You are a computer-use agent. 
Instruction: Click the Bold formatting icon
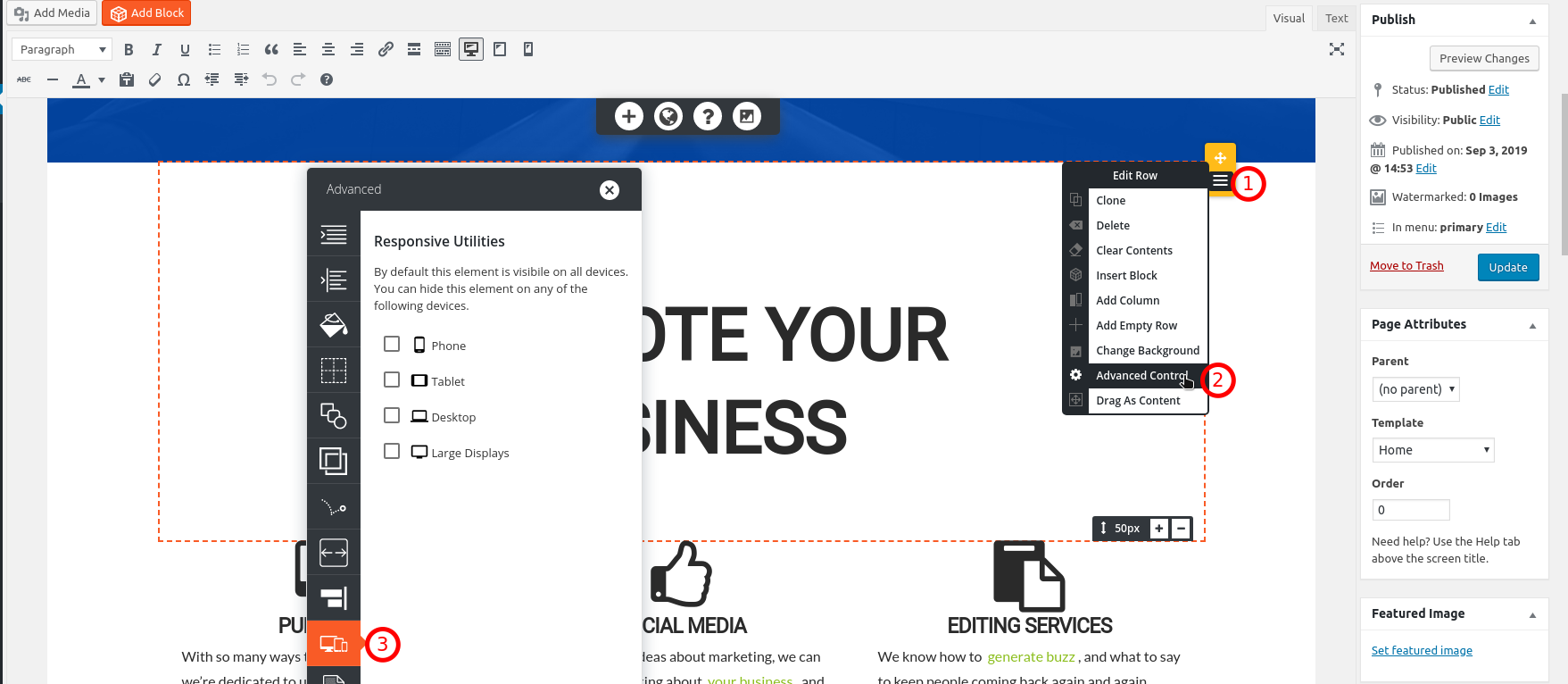pos(129,50)
